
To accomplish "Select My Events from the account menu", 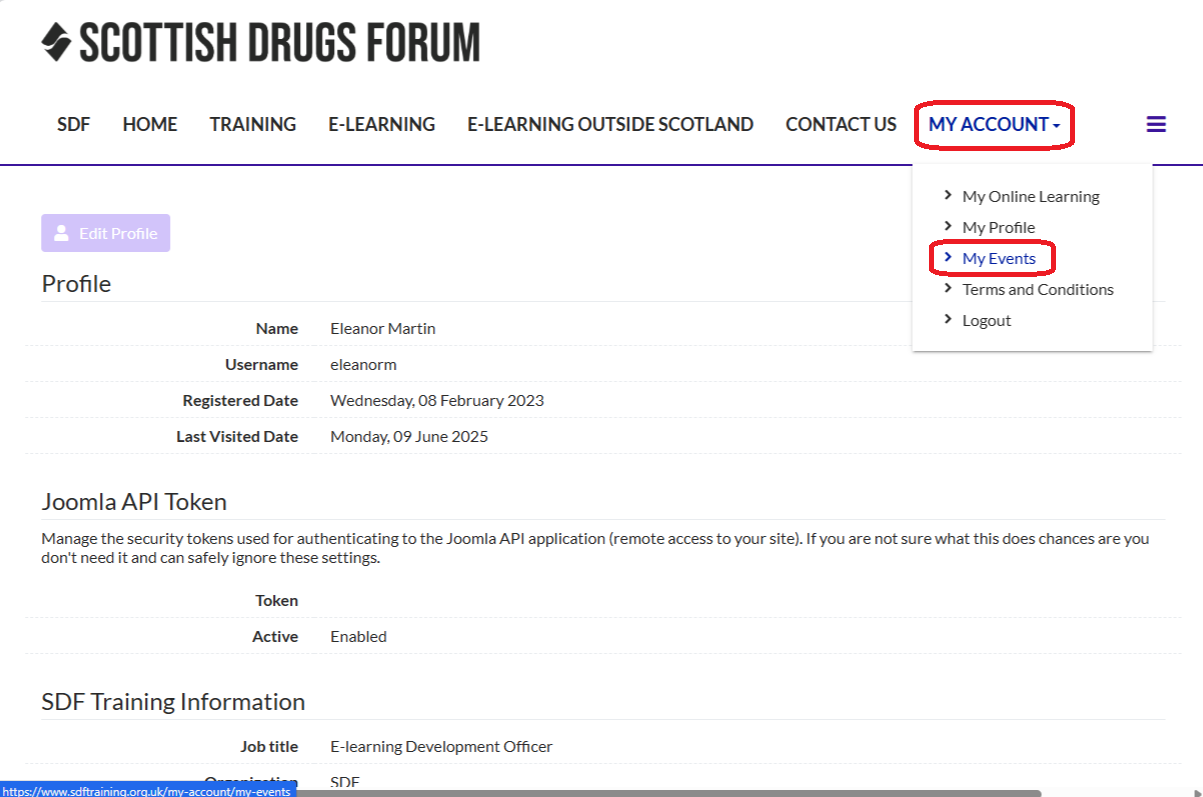I will [999, 258].
